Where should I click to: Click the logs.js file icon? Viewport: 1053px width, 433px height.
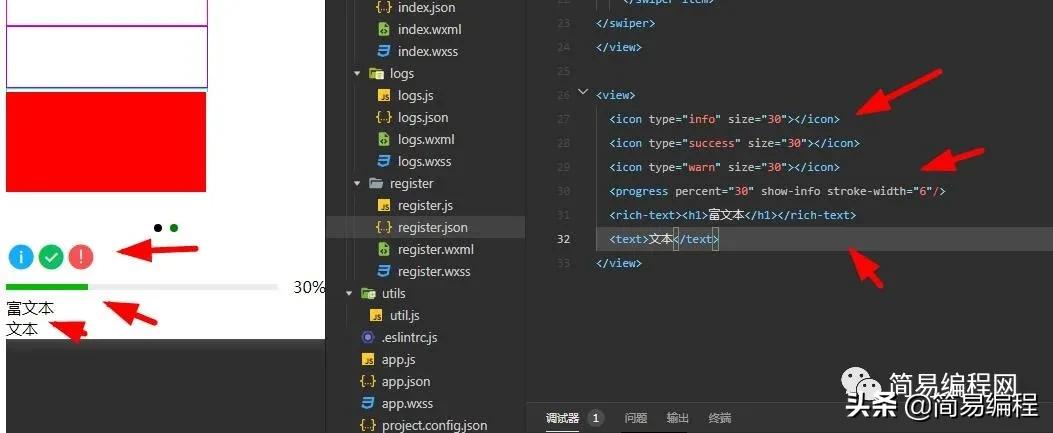point(384,96)
